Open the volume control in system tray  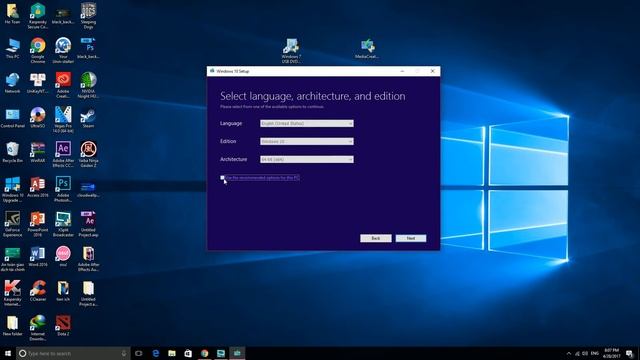[585, 353]
